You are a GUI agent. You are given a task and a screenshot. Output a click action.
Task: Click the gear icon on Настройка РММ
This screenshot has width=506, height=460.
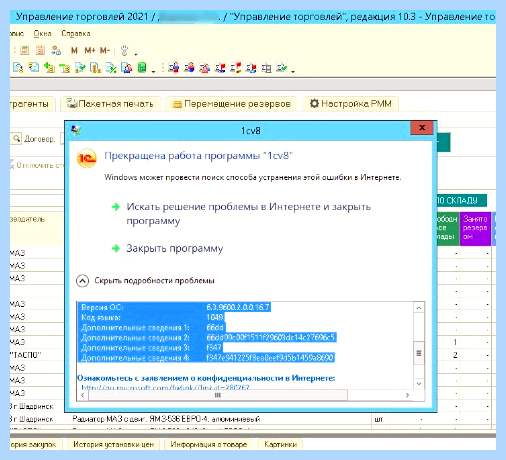(x=314, y=103)
